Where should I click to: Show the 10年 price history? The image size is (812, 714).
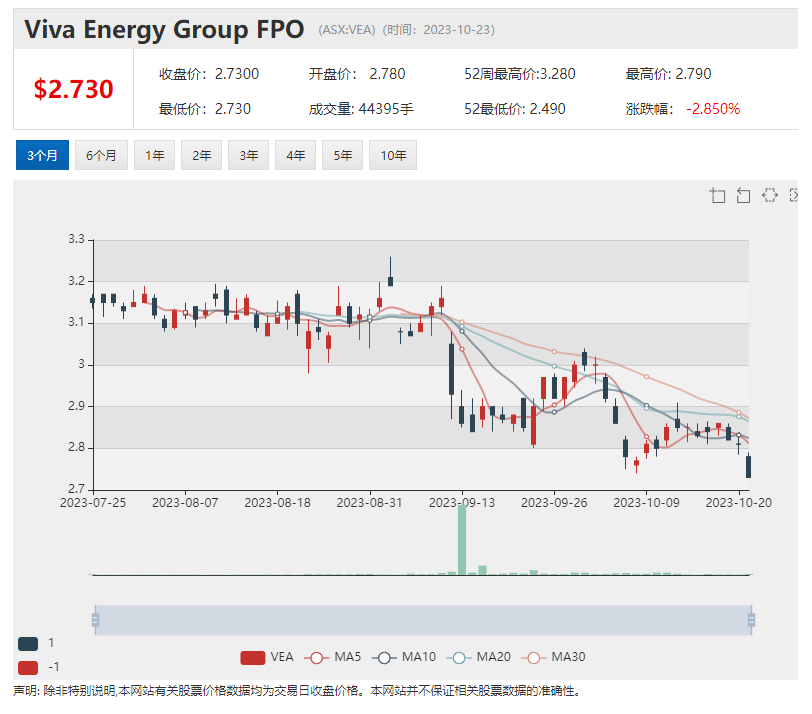point(393,155)
